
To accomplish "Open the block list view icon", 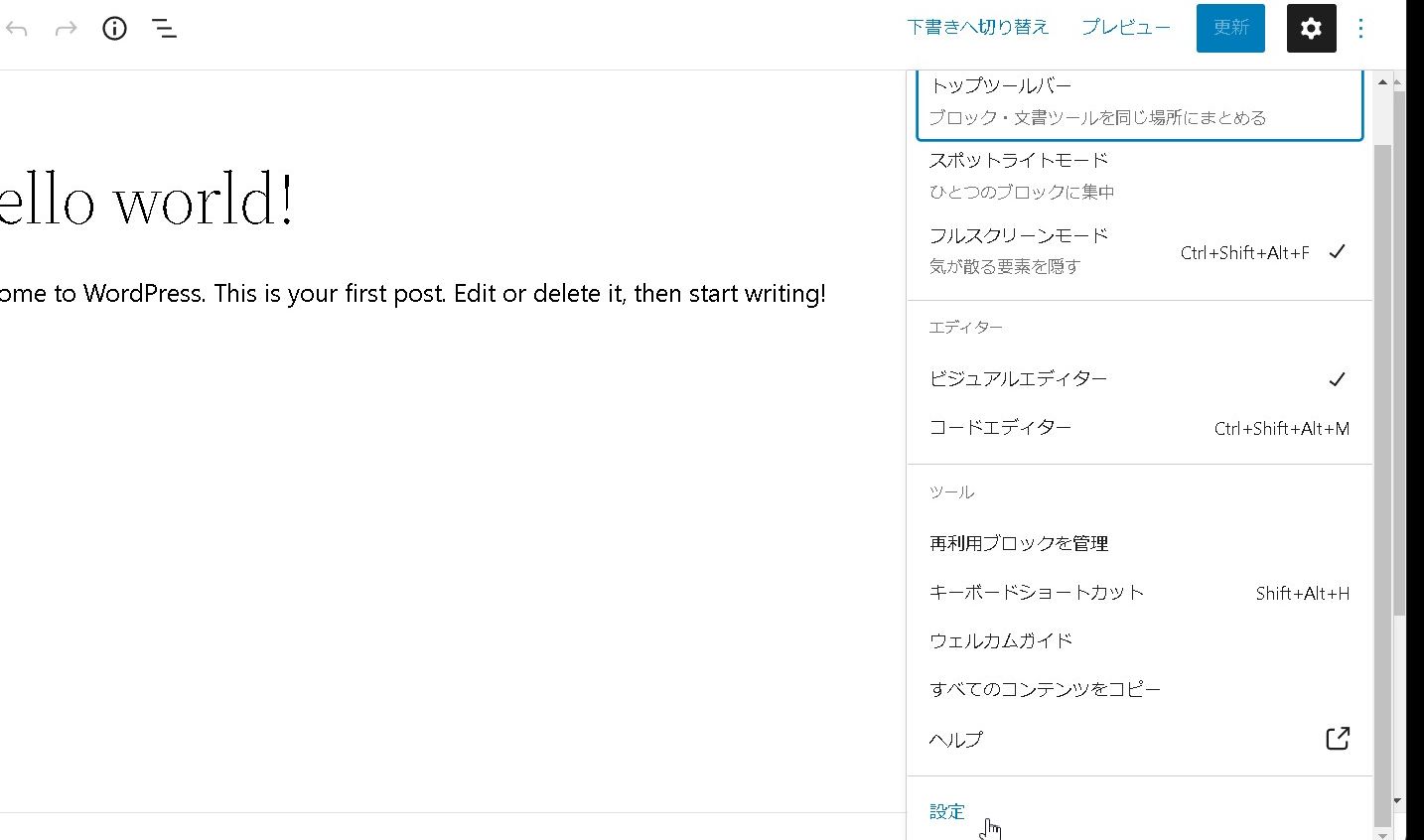I will [164, 28].
